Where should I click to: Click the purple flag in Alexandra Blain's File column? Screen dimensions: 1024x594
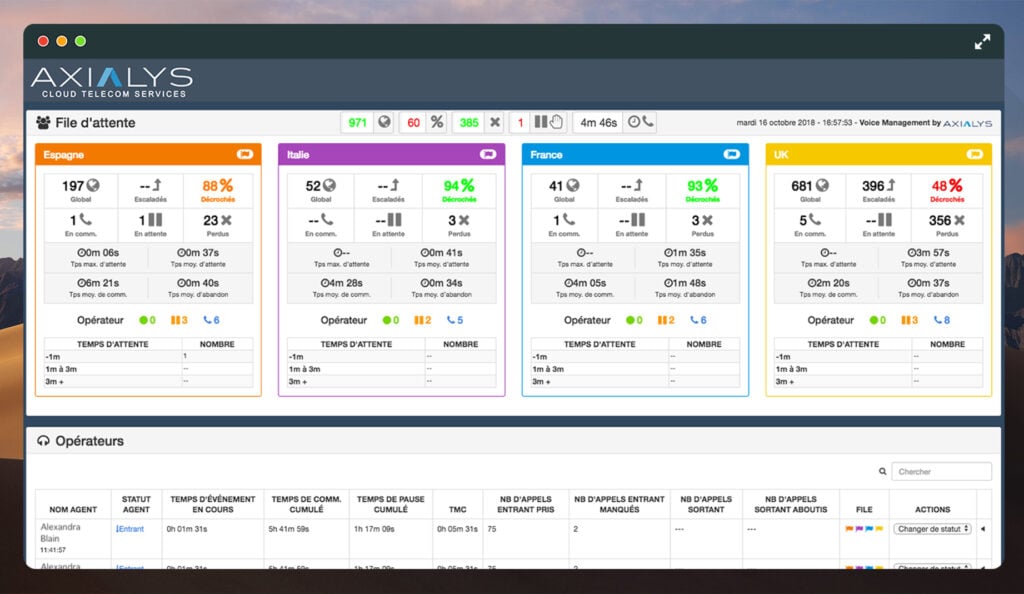click(x=859, y=529)
